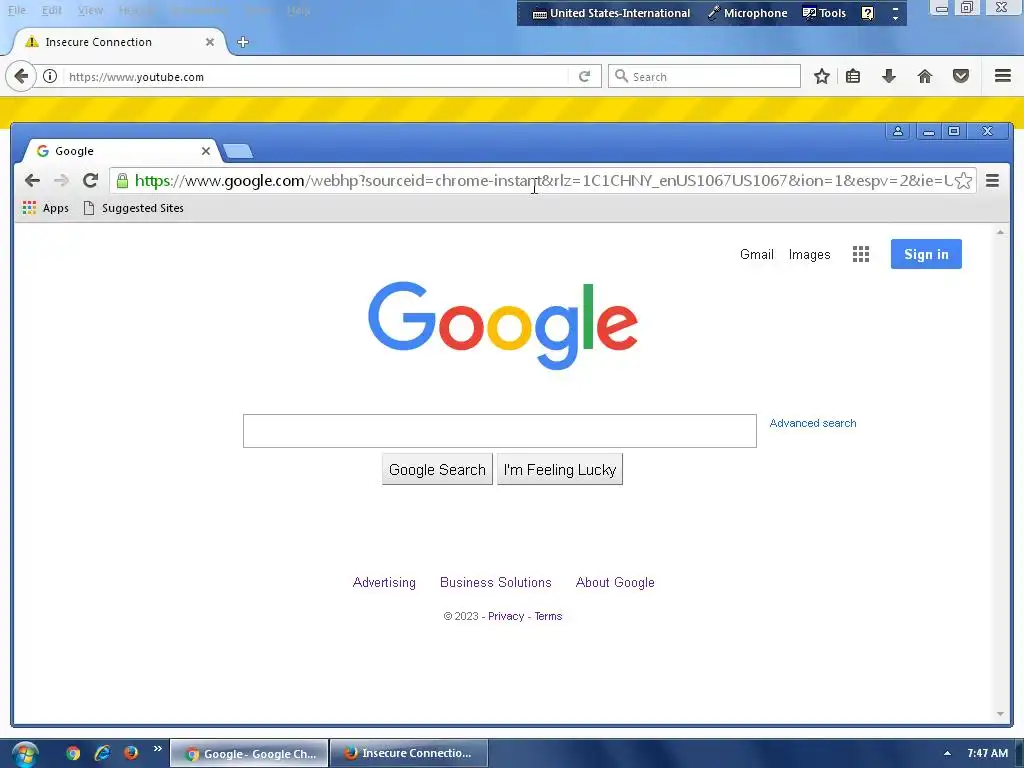Viewport: 1024px width, 768px height.
Task: Open the Chrome menu button
Action: coord(993,180)
